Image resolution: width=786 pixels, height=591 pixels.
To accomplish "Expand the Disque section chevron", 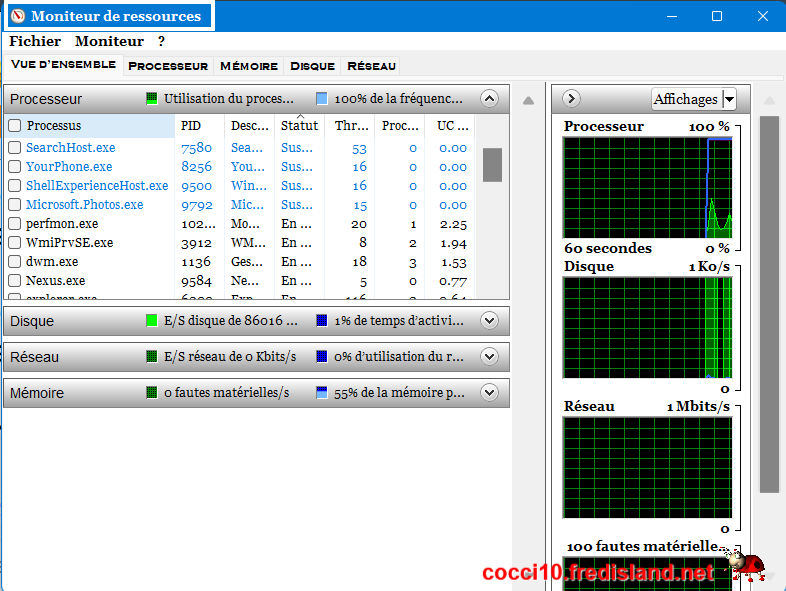I will pyautogui.click(x=489, y=321).
